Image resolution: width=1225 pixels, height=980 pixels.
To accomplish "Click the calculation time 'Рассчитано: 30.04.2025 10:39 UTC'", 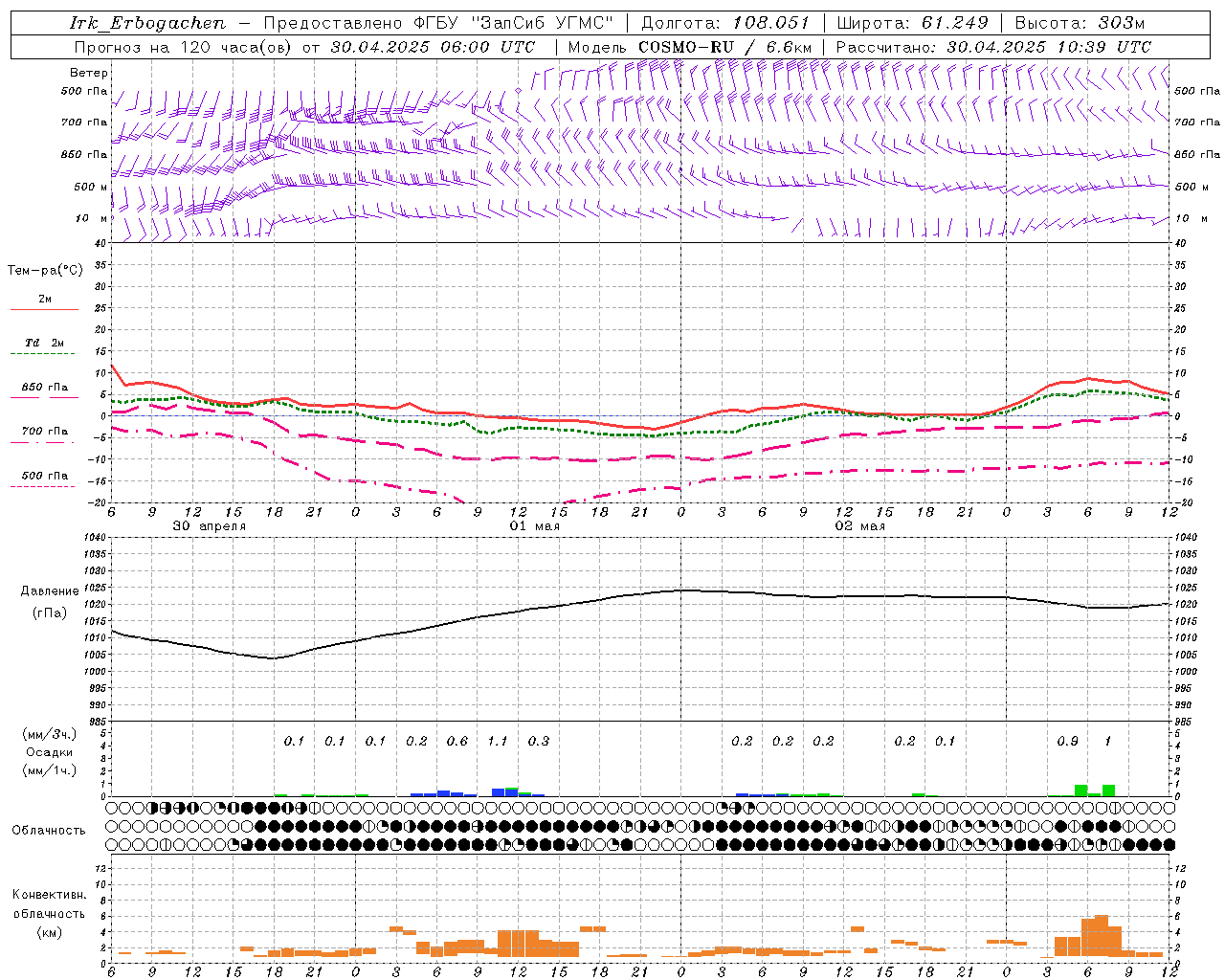I will click(x=993, y=47).
